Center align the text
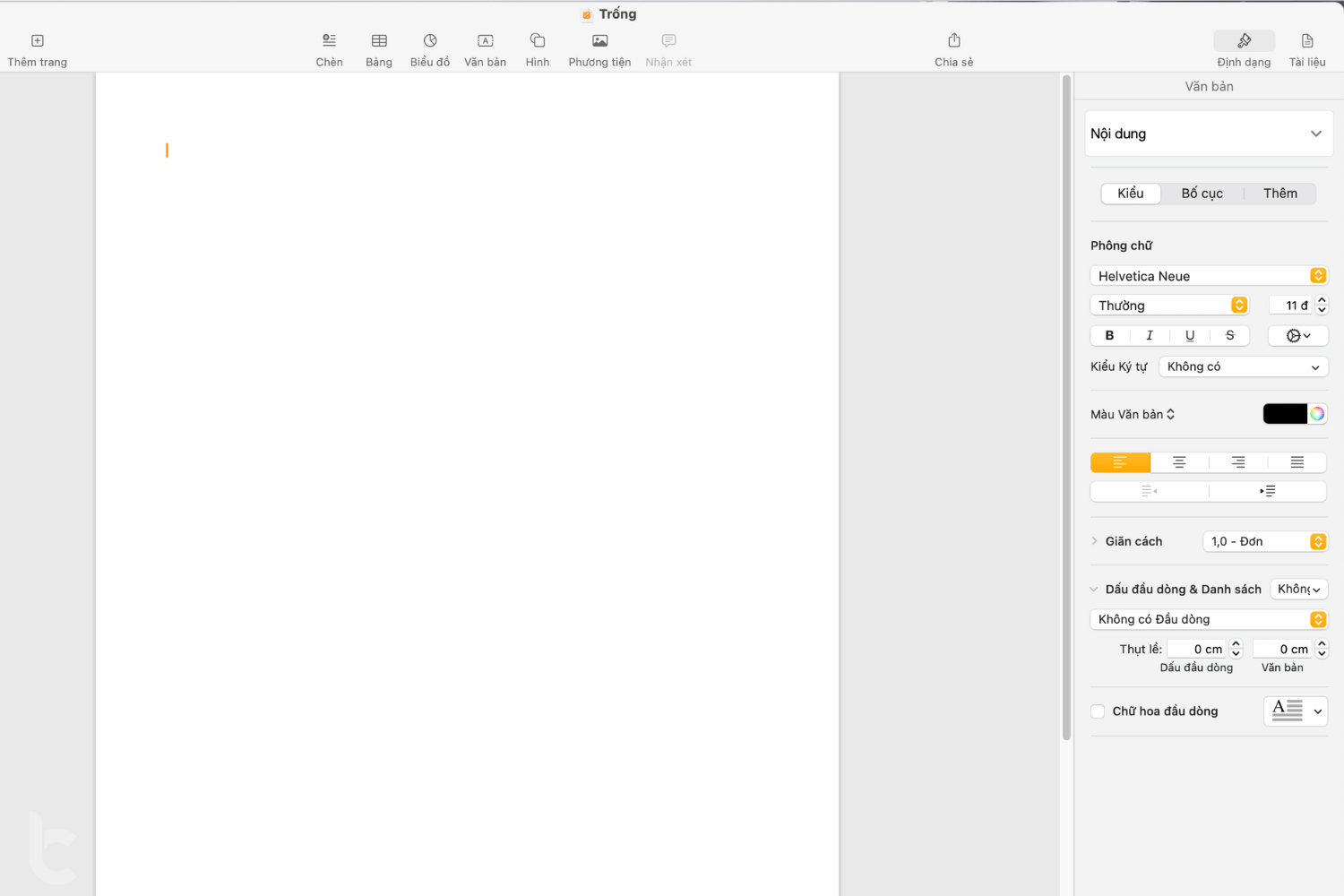The width and height of the screenshot is (1344, 896). pos(1179,462)
